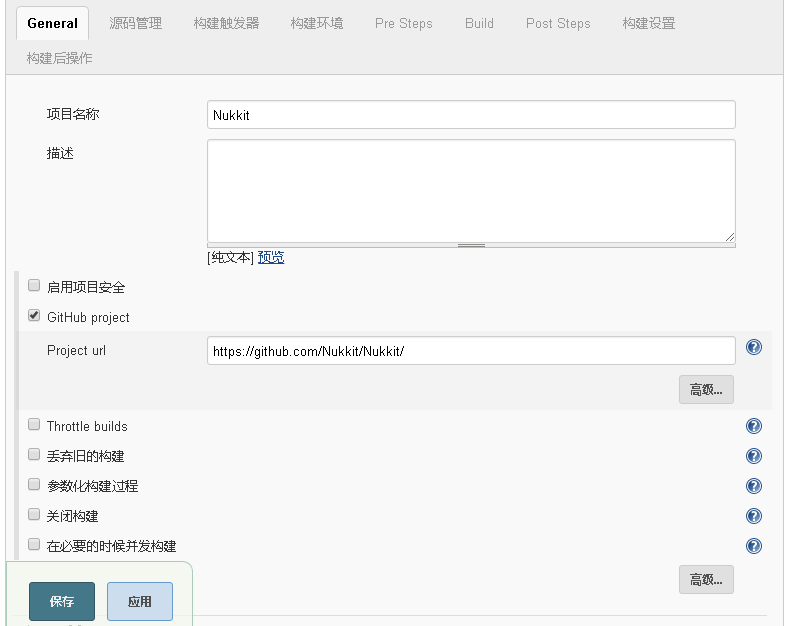Click the Project url input field
789x626 pixels.
(x=471, y=351)
